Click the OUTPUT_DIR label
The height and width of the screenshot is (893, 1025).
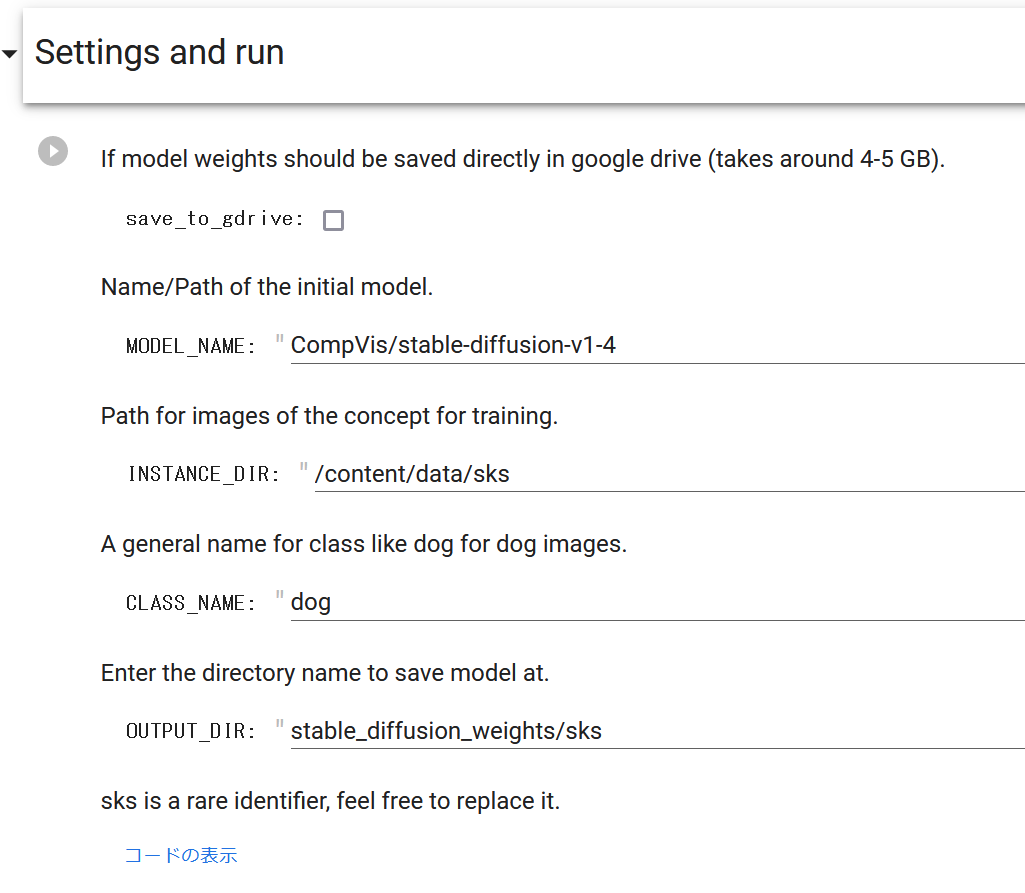click(190, 731)
